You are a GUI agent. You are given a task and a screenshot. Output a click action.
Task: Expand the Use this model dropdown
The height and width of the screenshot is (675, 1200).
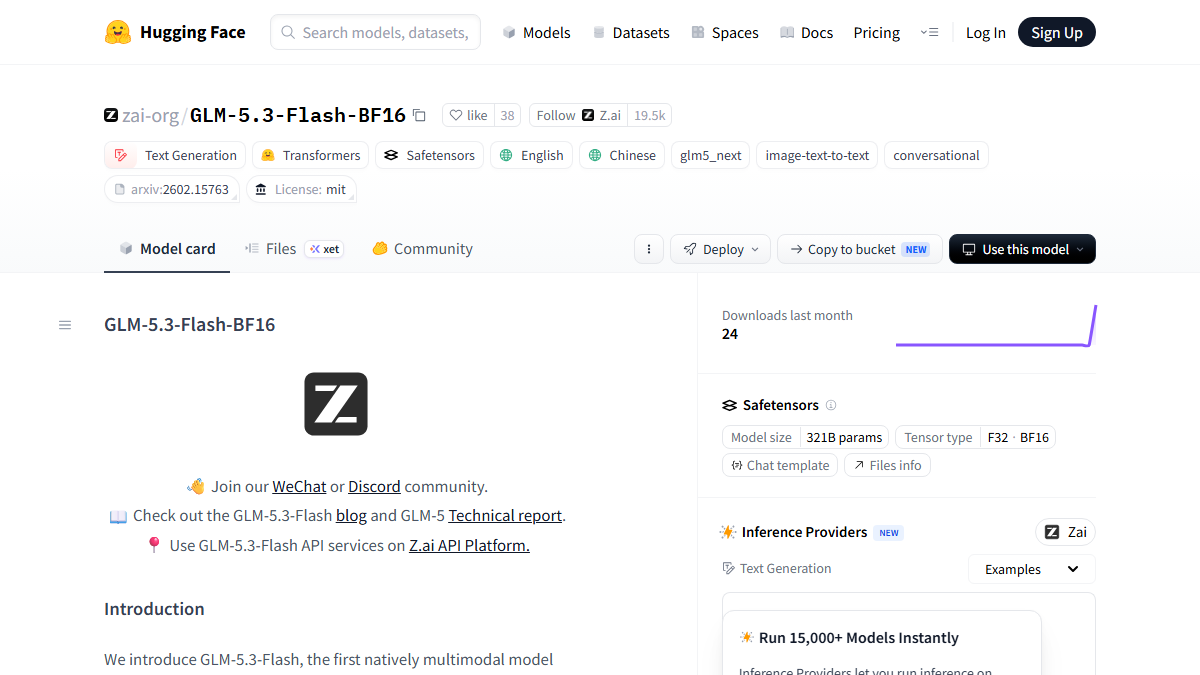(1022, 249)
